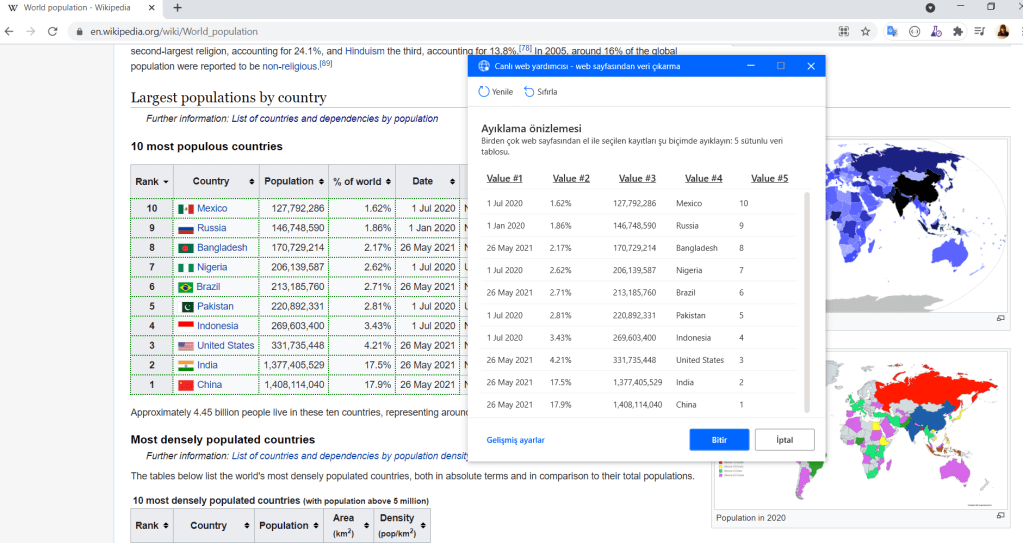This screenshot has height=543, width=1023.
Task: Click the user profile avatar in Chrome
Action: (1001, 31)
